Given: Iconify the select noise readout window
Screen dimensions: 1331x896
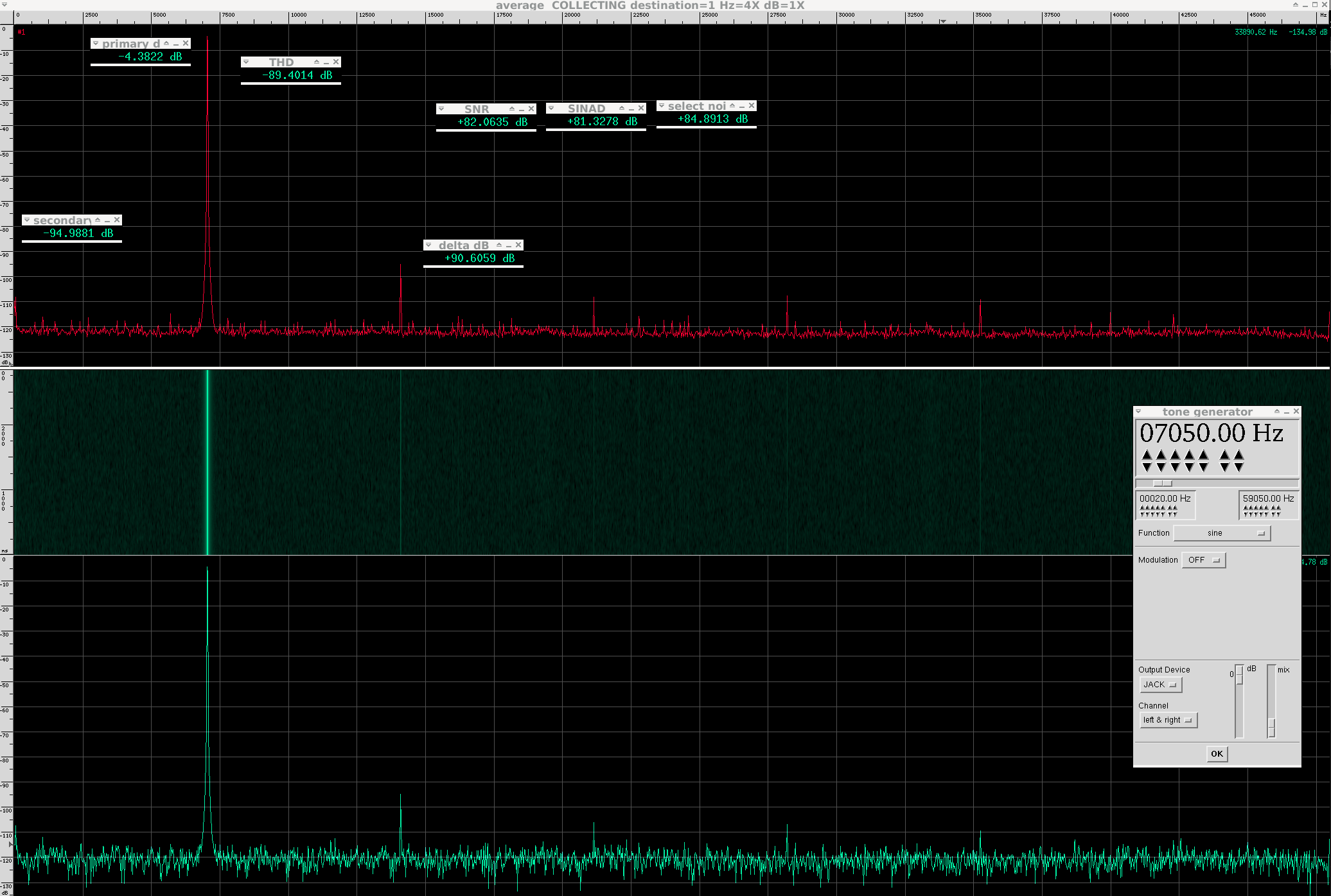Looking at the screenshot, I should pyautogui.click(x=742, y=106).
